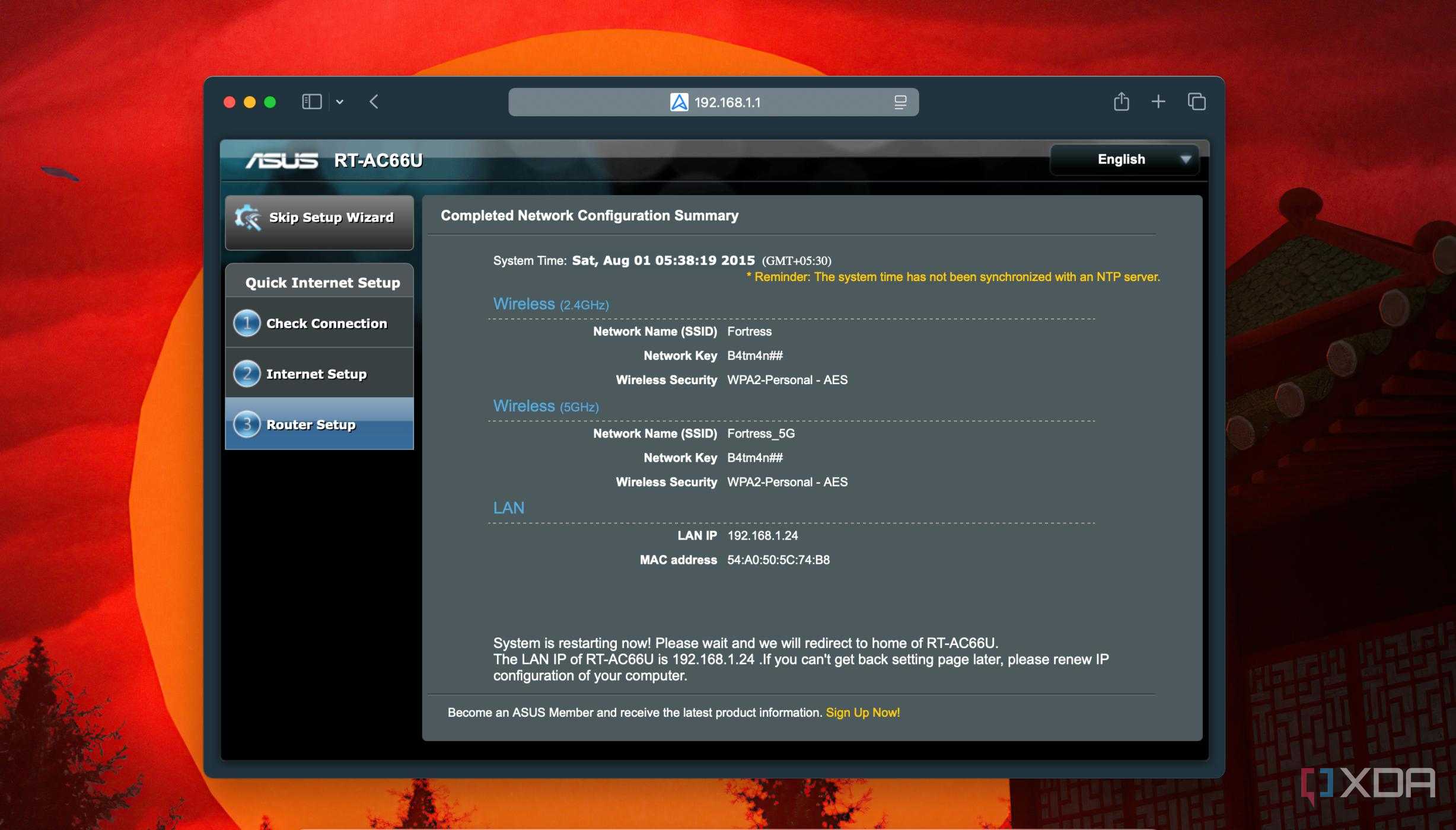Follow the Sign Up Now! link

click(x=863, y=713)
